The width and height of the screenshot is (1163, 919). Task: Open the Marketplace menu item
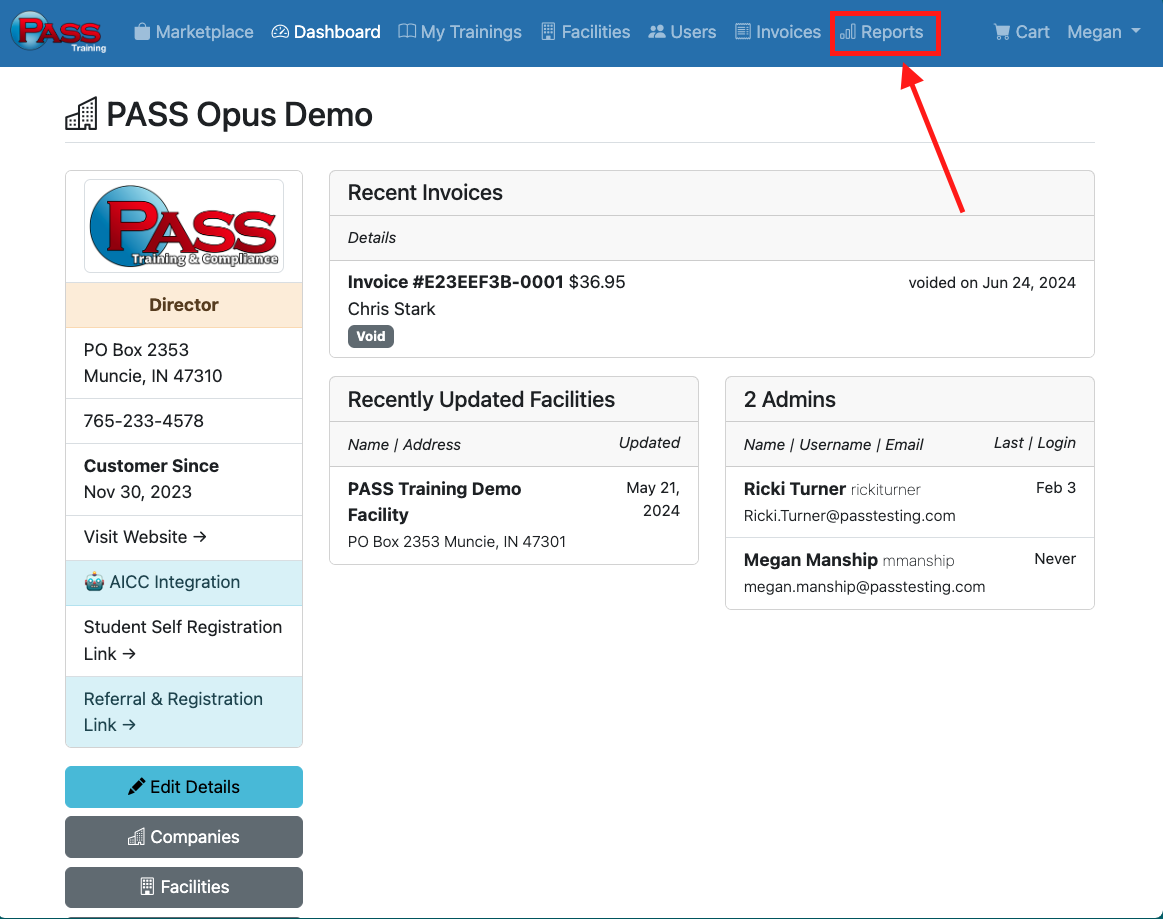[x=194, y=32]
